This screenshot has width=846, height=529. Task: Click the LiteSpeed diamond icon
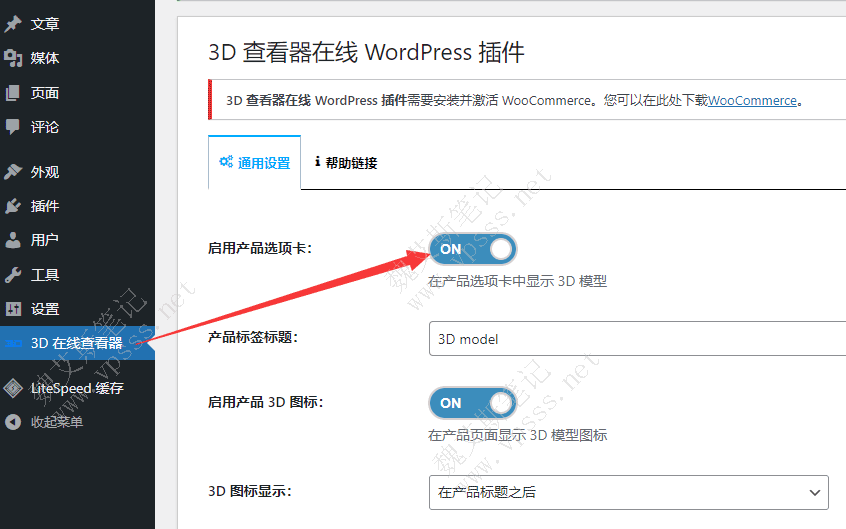pos(13,388)
